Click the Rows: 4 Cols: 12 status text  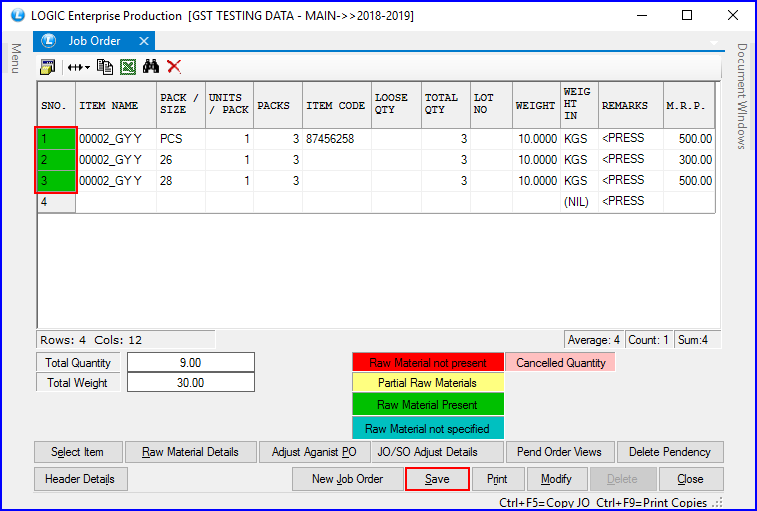(91, 340)
